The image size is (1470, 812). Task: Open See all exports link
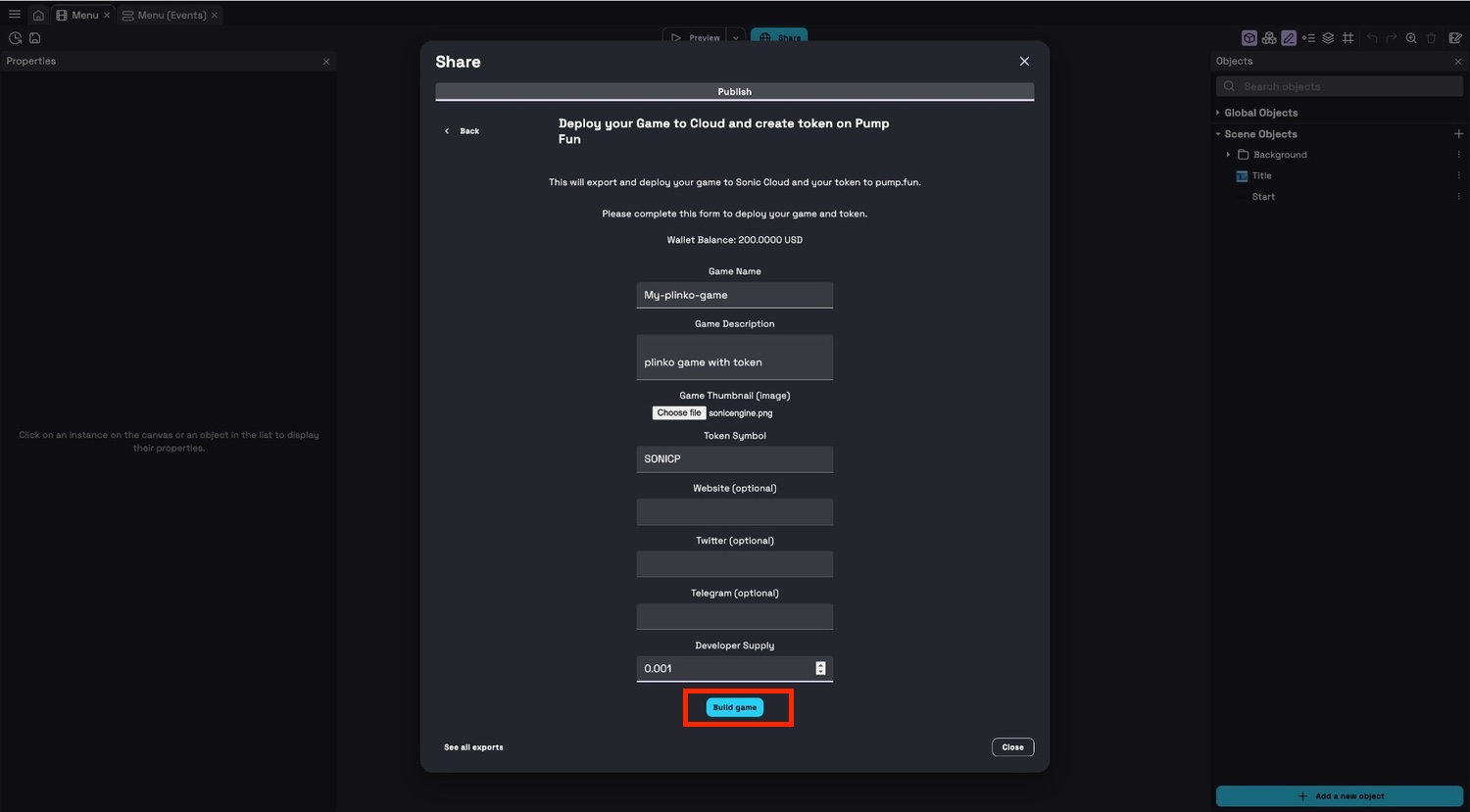coord(473,747)
